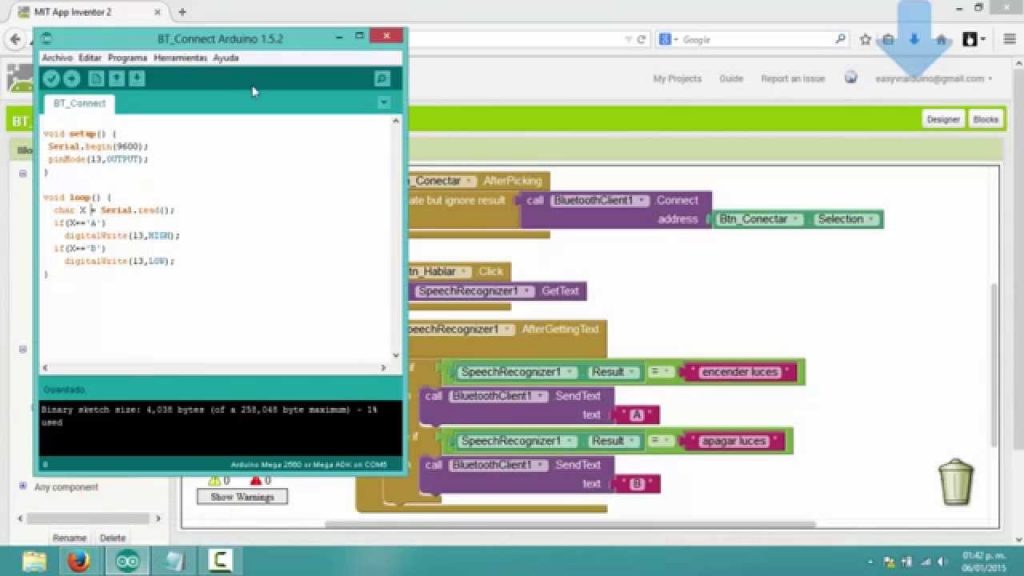Click the blocks workspace vertical scrollbar
The height and width of the screenshot is (576, 1024).
pos(994,364)
